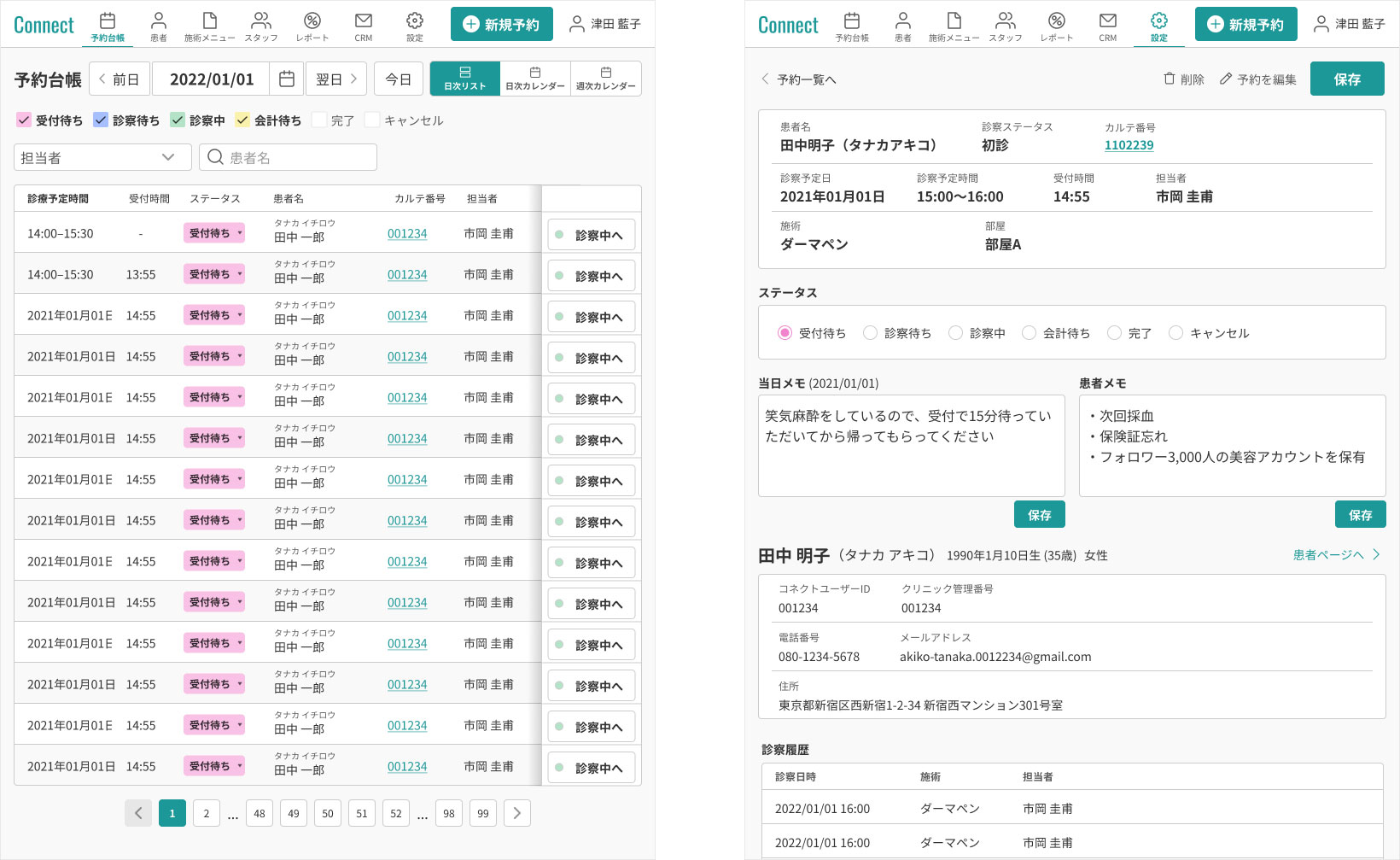Click 予約を編集 pencil icon
This screenshot has width=1400, height=860.
pos(1226,79)
